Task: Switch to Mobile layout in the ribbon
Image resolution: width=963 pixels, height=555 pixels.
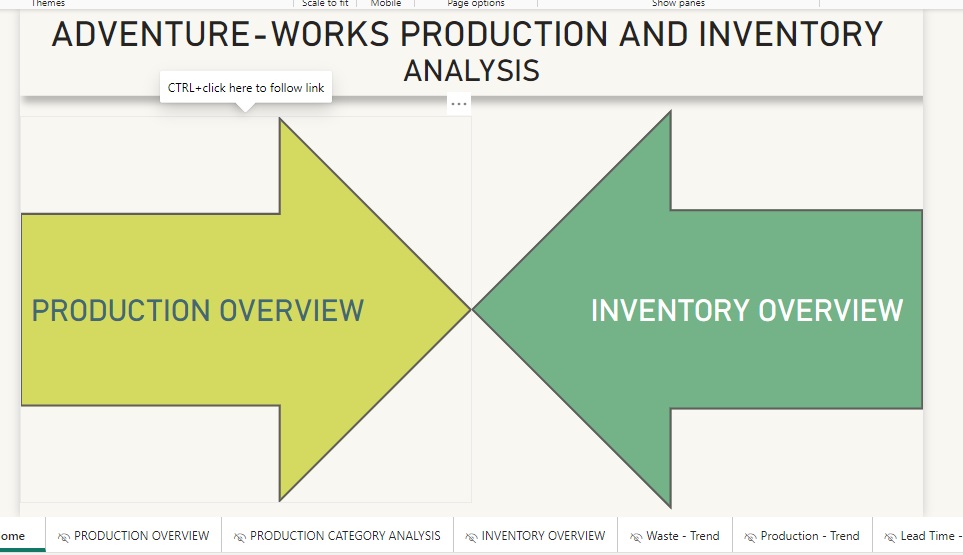Action: (x=386, y=4)
